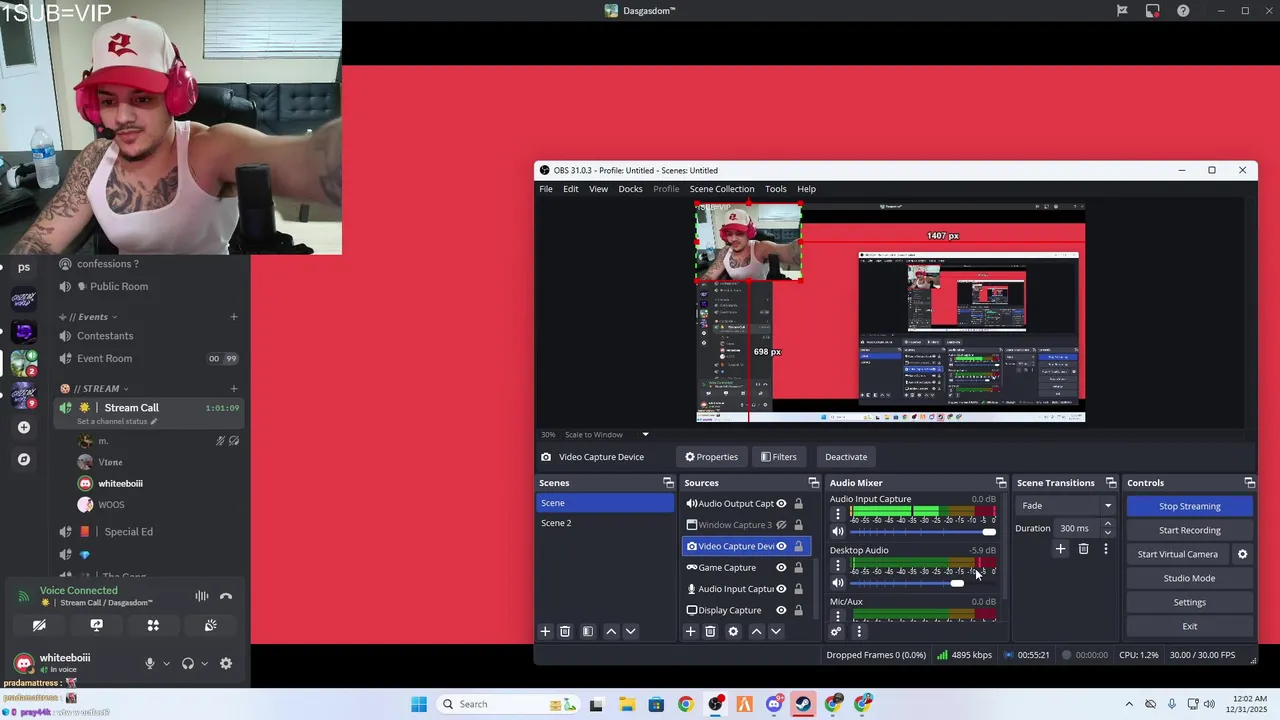
Task: Enable Studio Mode
Action: [x=1189, y=578]
